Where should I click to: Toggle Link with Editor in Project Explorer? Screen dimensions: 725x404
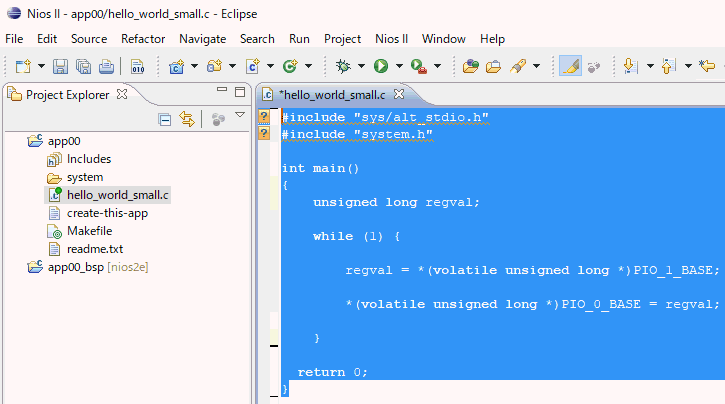[x=187, y=119]
